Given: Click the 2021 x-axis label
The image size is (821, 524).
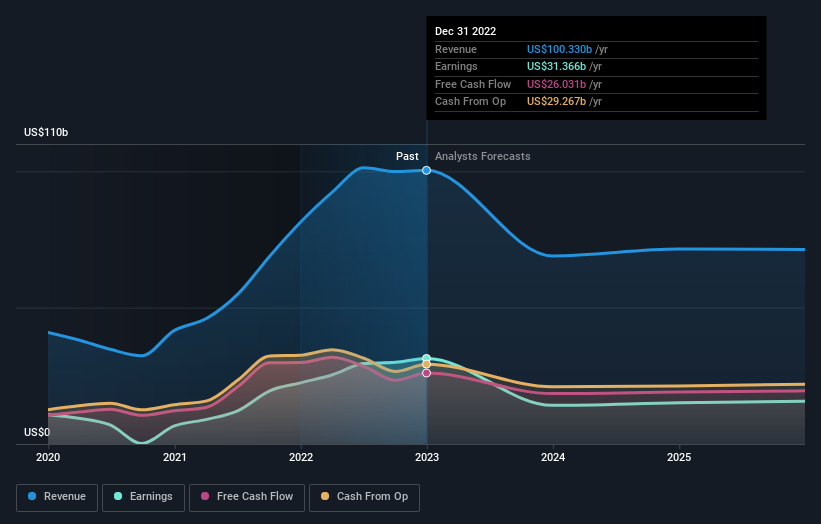Looking at the screenshot, I should point(174,458).
